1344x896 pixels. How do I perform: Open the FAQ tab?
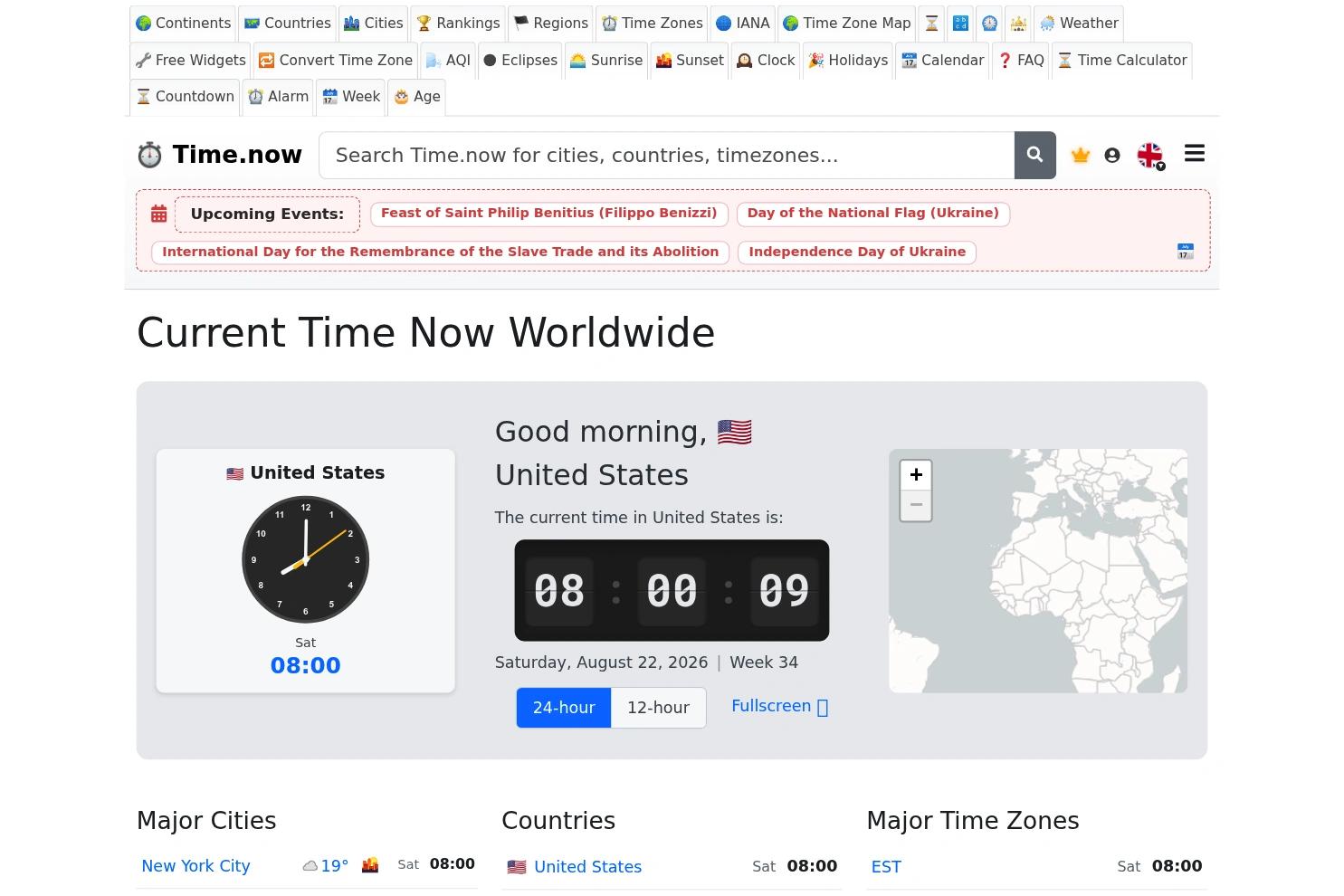[x=1021, y=61]
